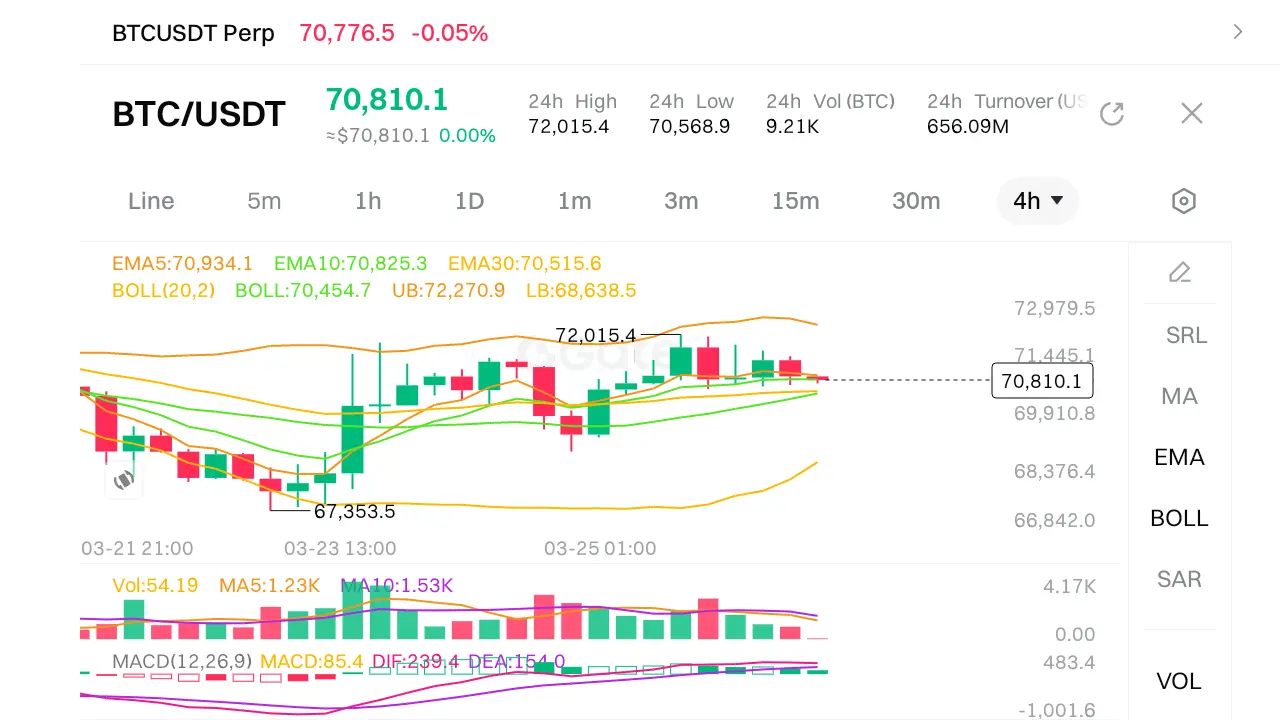Open the 4h timeframe dropdown
This screenshot has height=720, width=1280.
1038,201
